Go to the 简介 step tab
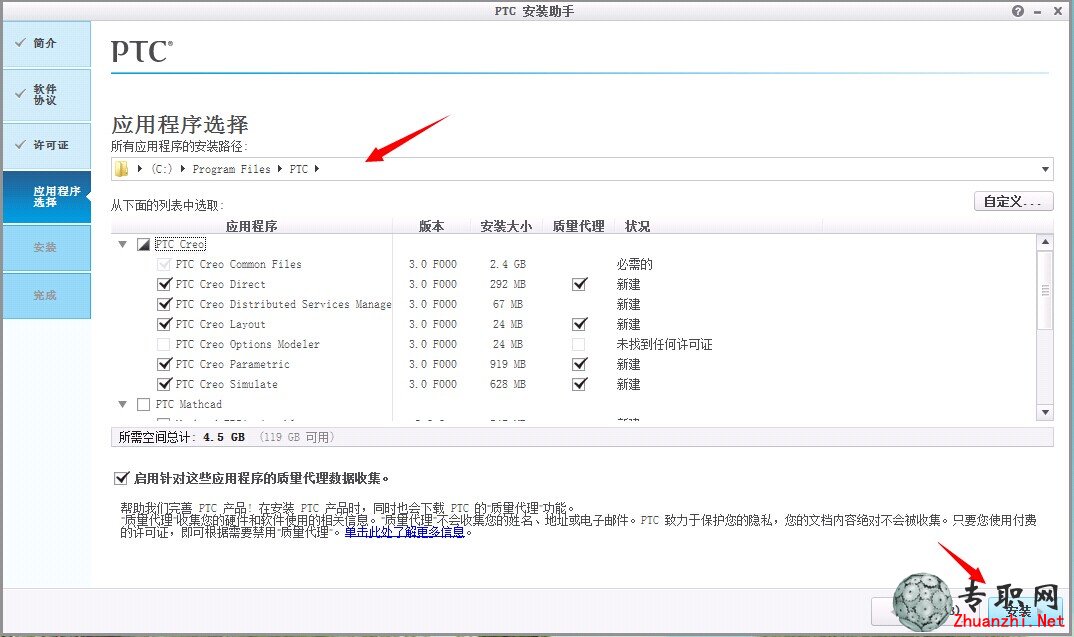 (47, 44)
